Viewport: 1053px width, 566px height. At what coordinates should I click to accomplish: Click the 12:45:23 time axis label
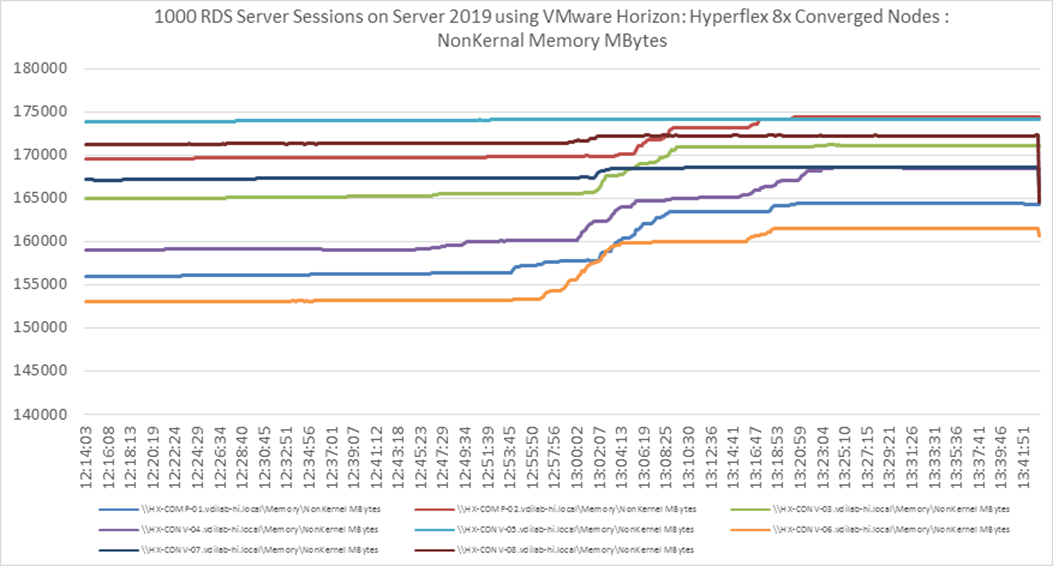(420, 457)
